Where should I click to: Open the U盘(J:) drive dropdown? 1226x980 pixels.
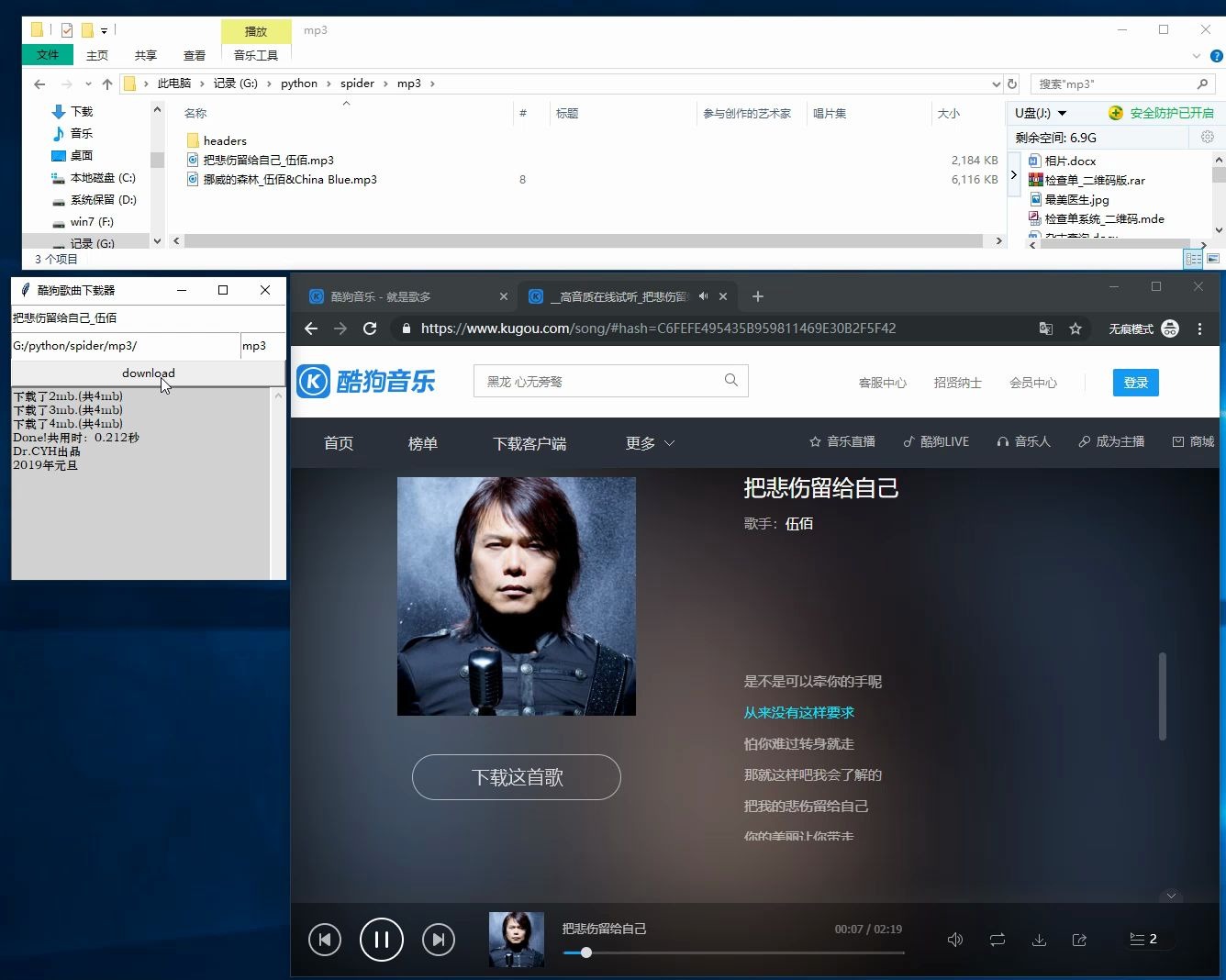point(1063,113)
